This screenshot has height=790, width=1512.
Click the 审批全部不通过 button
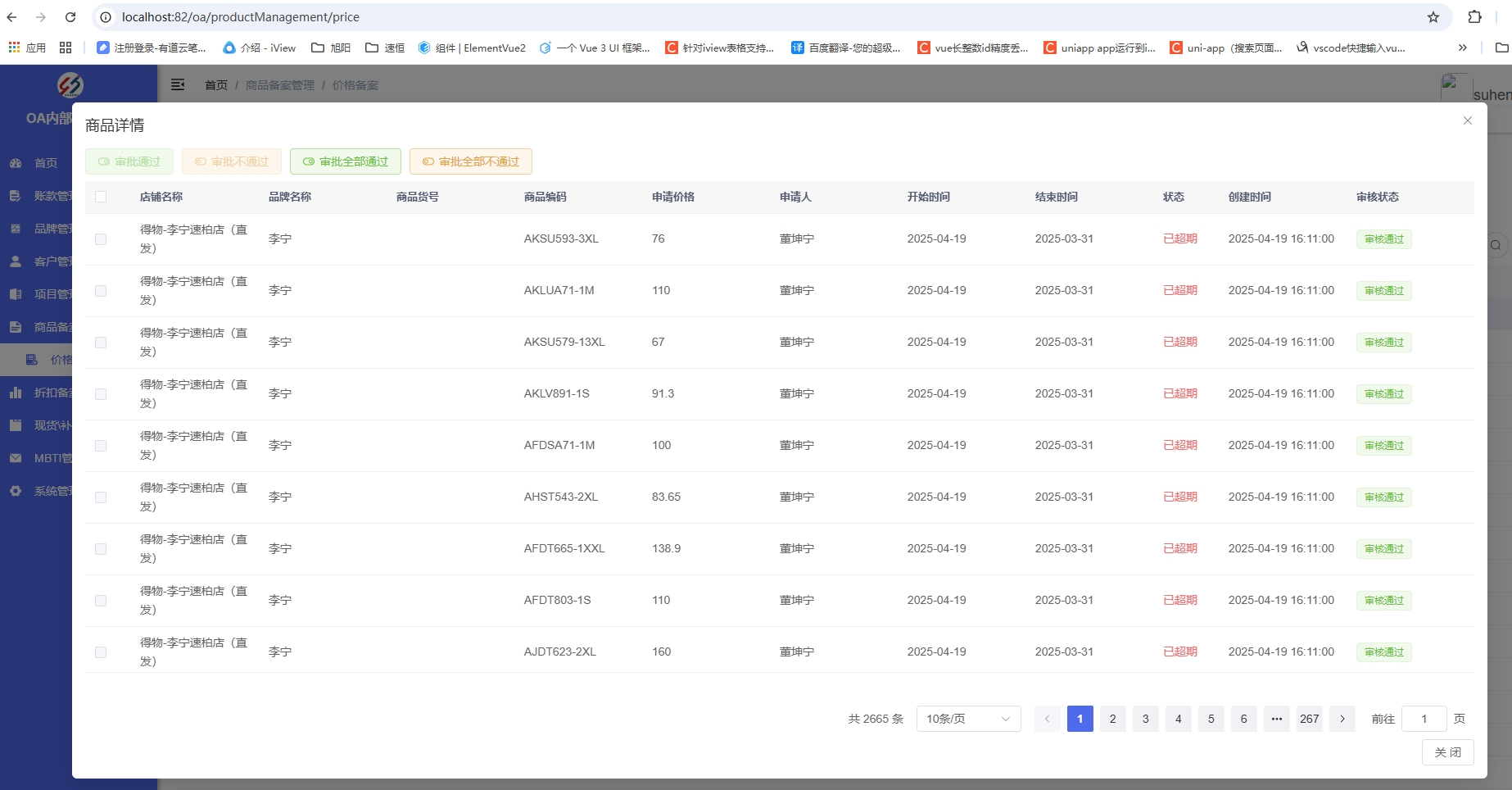[470, 161]
